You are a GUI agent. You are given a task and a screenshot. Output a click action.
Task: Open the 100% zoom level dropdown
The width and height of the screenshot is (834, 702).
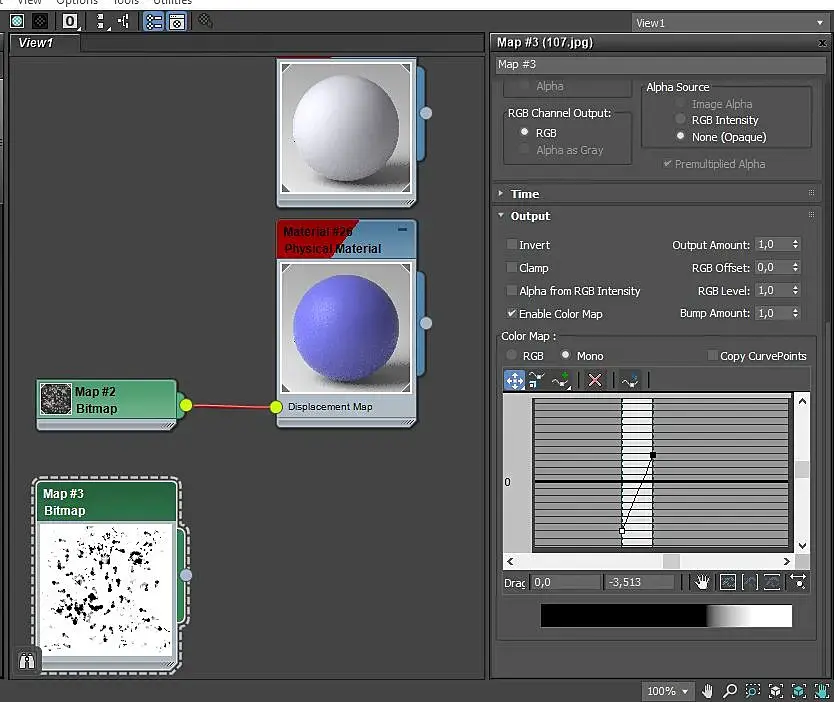pos(668,691)
